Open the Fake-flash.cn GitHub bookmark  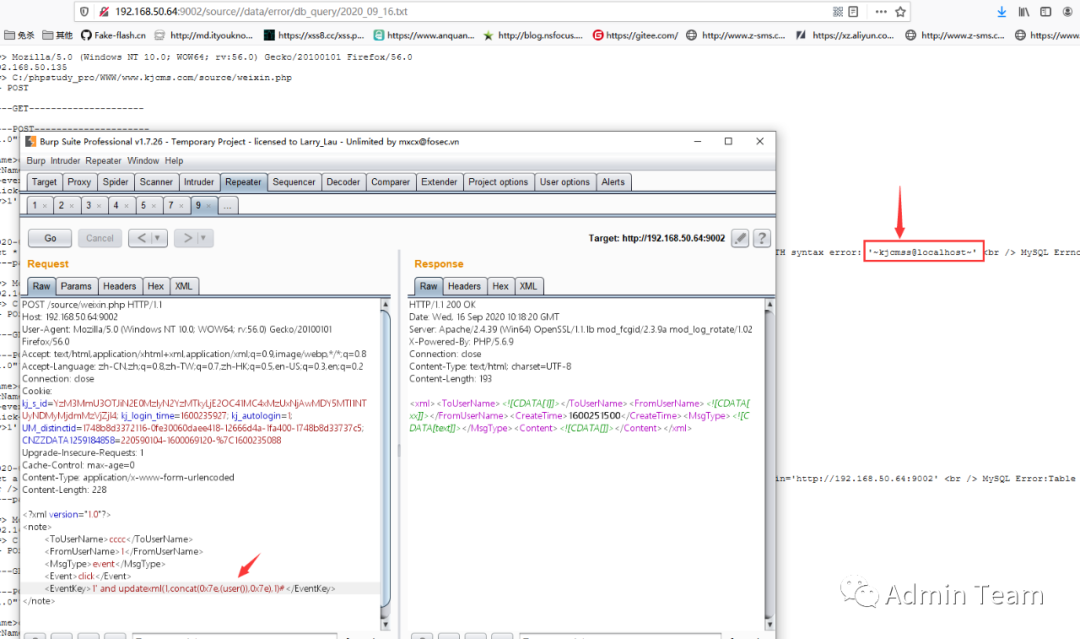tap(113, 35)
